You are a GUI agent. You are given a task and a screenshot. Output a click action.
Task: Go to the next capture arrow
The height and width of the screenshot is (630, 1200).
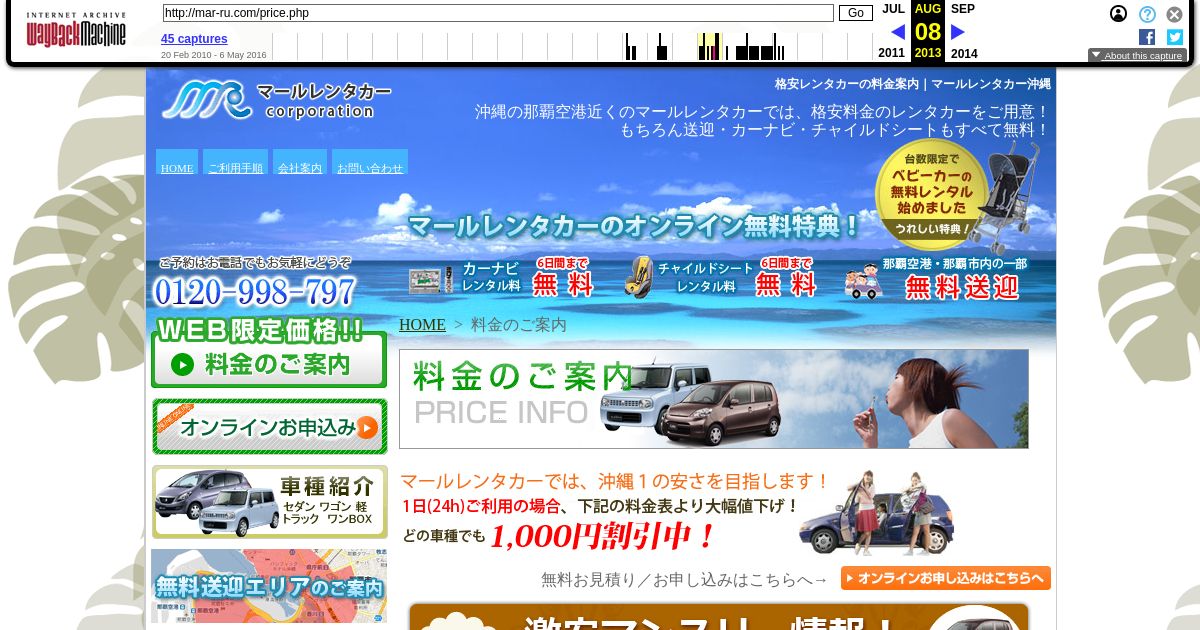click(957, 32)
